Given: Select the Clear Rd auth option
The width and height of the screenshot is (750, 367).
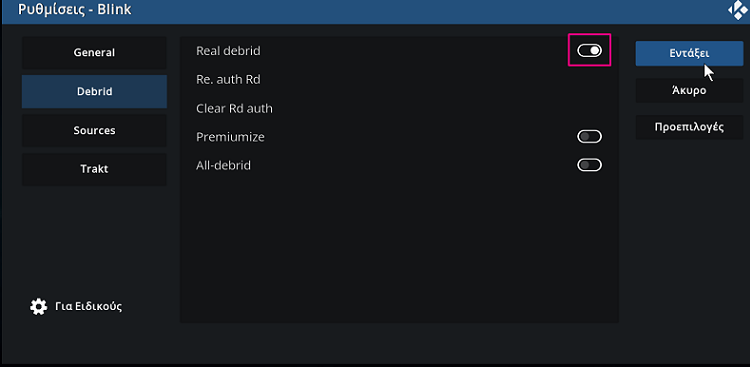Looking at the screenshot, I should click(399, 109).
